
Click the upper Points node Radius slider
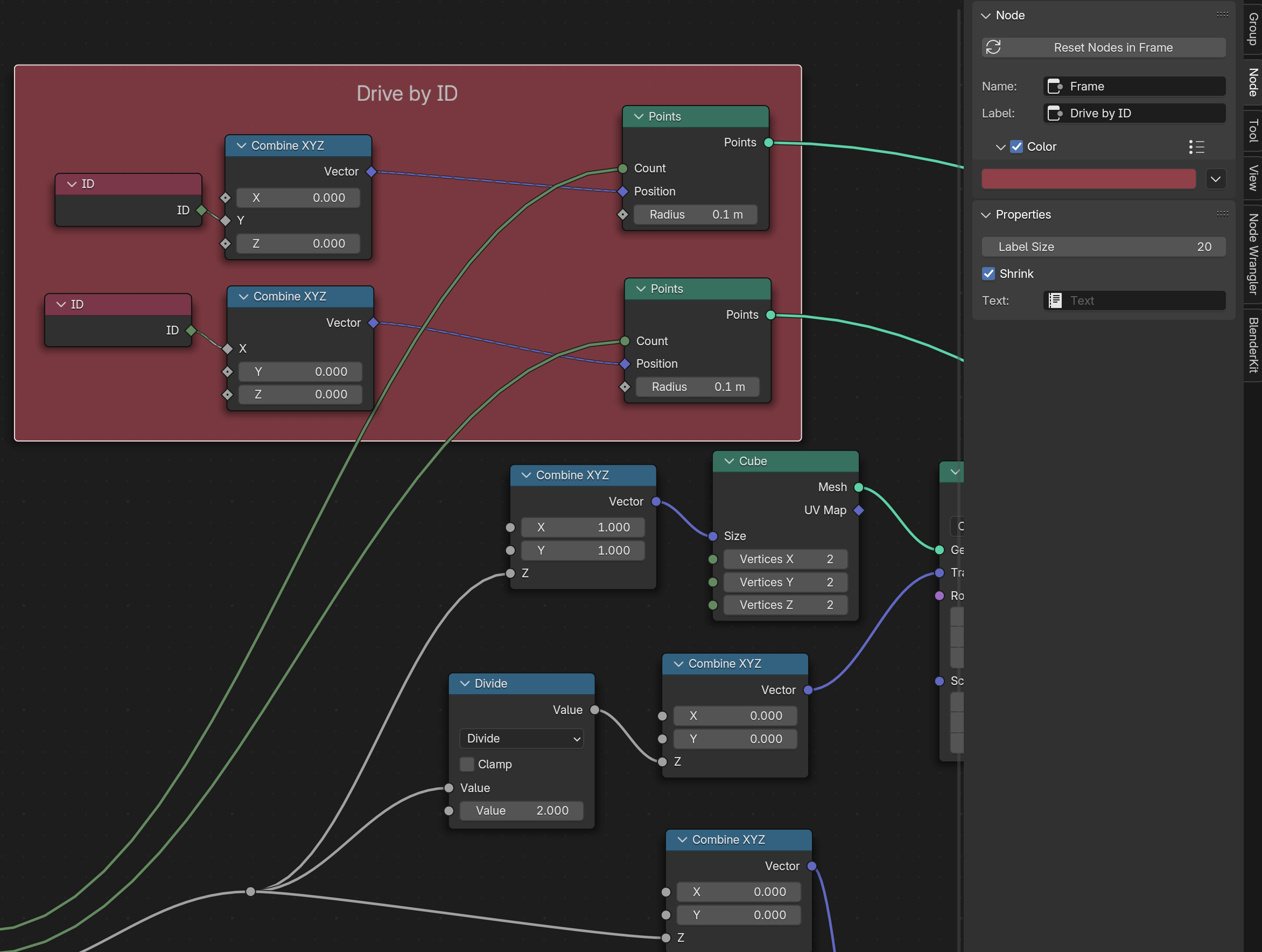696,215
